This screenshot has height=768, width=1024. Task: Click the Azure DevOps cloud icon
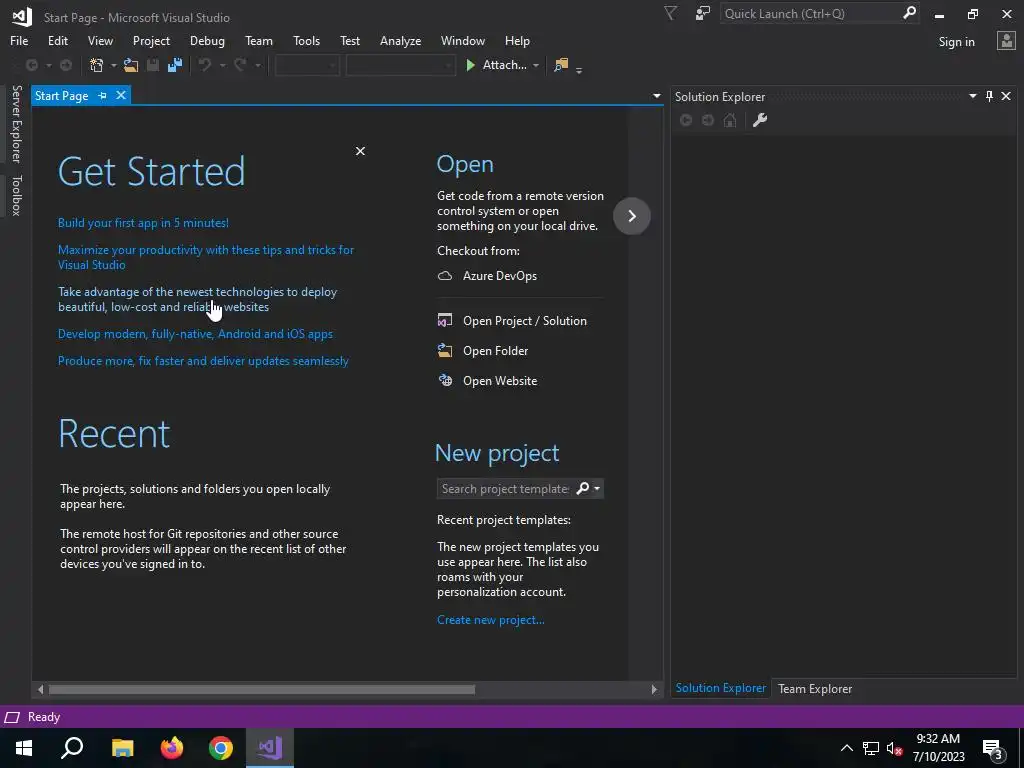click(x=445, y=276)
